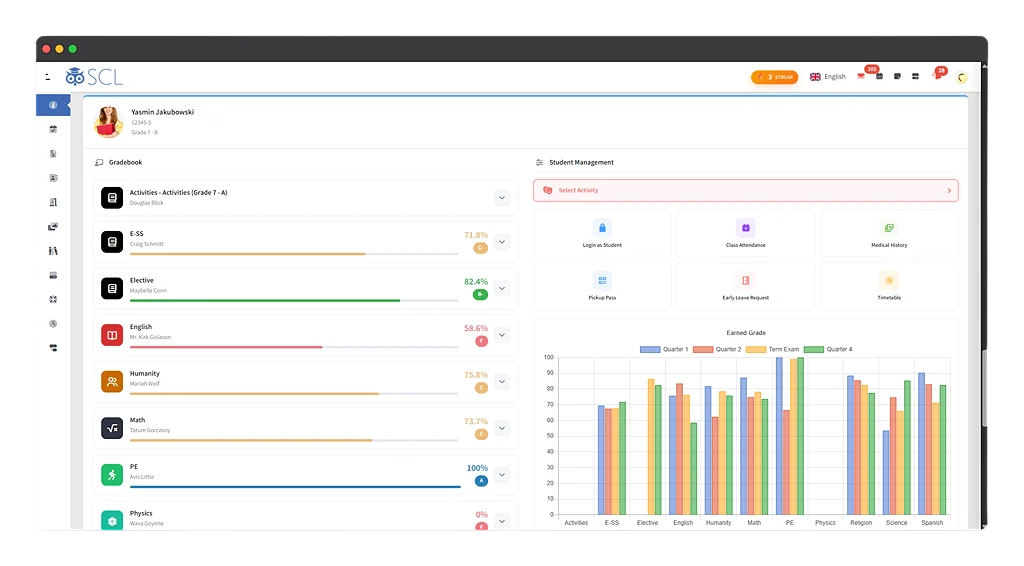The height and width of the screenshot is (566, 1024).
Task: Expand the PE gradebook row
Action: coord(502,475)
